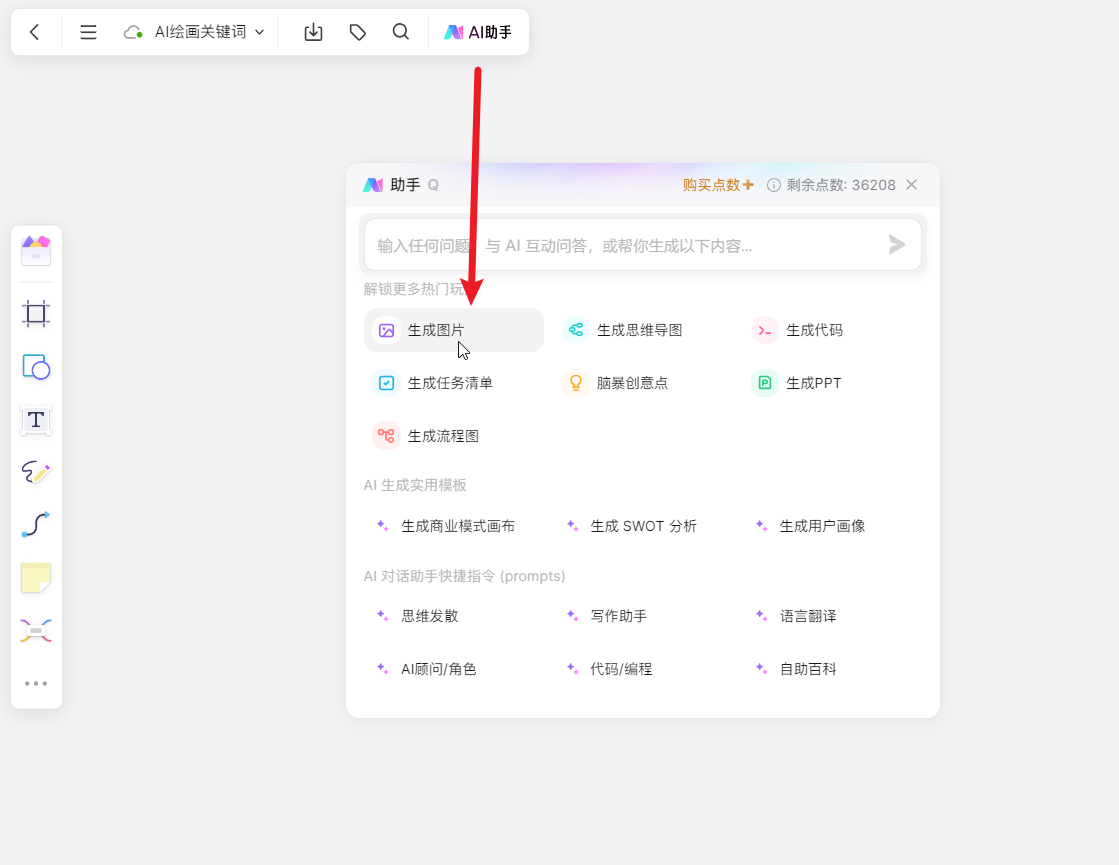Choose 脑暴创意点 option
1119x865 pixels.
(x=615, y=383)
